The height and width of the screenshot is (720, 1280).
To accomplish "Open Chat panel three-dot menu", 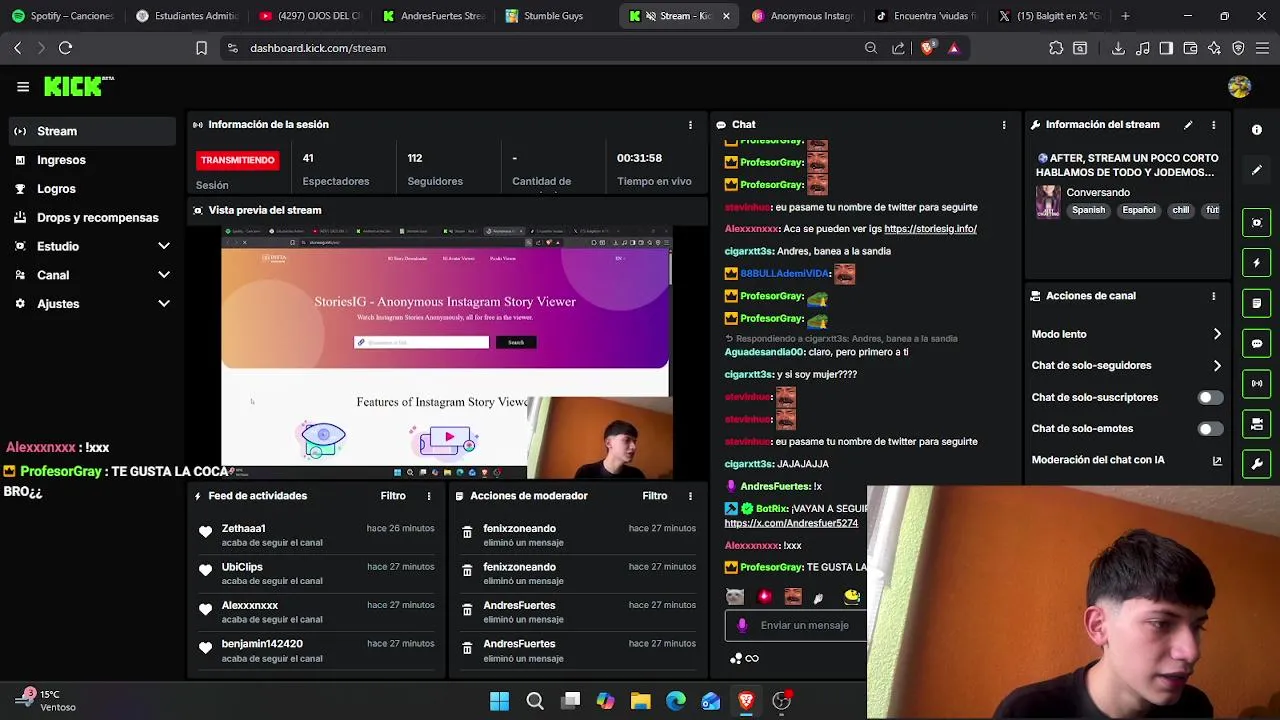I will coord(1004,125).
